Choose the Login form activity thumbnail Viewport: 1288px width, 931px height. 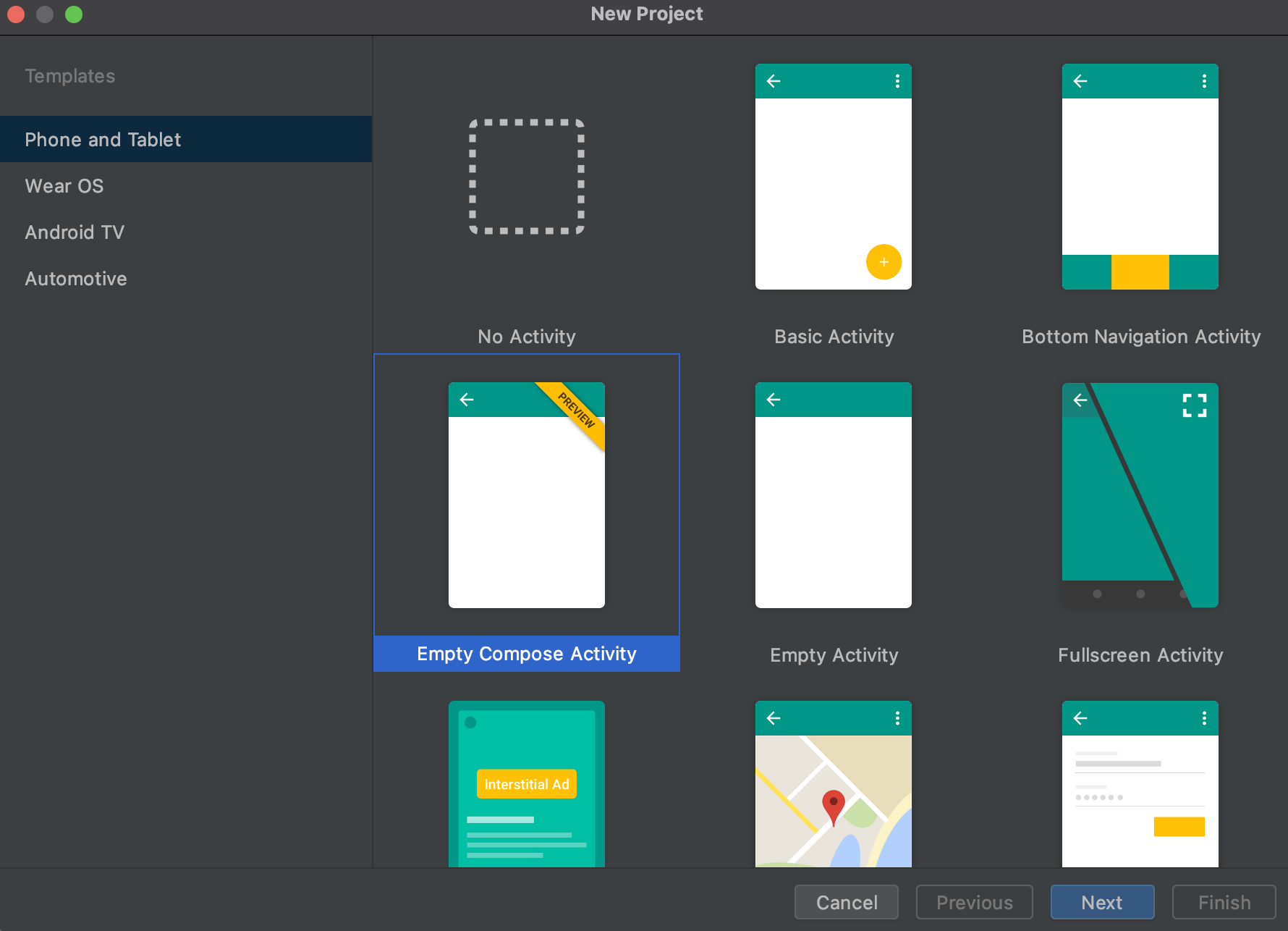(x=1140, y=784)
